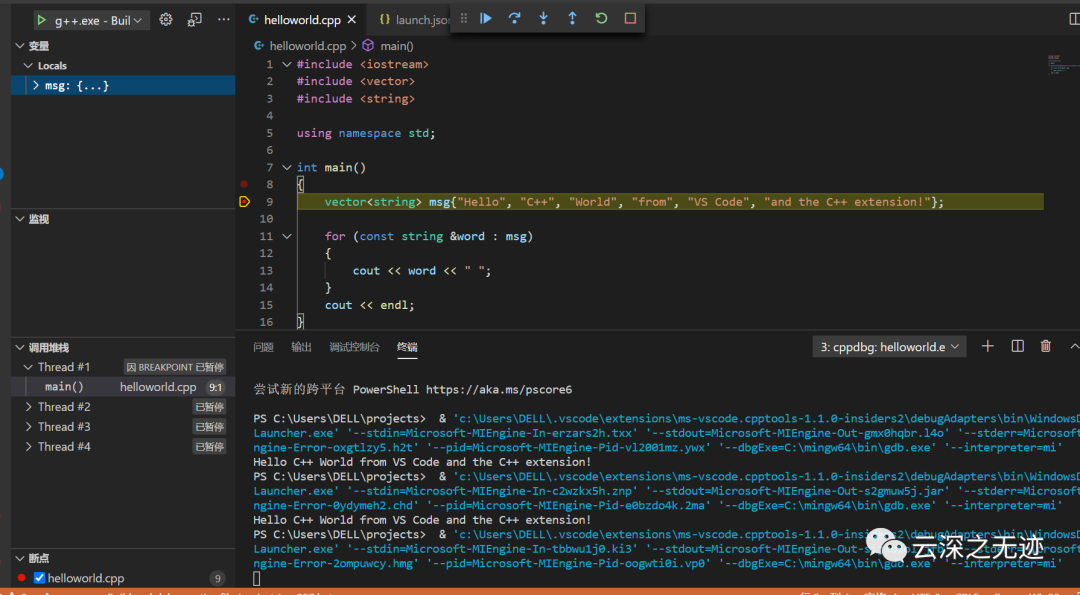Image resolution: width=1080 pixels, height=595 pixels.
Task: Open the 调试控制台 debug console tab
Action: click(x=354, y=347)
